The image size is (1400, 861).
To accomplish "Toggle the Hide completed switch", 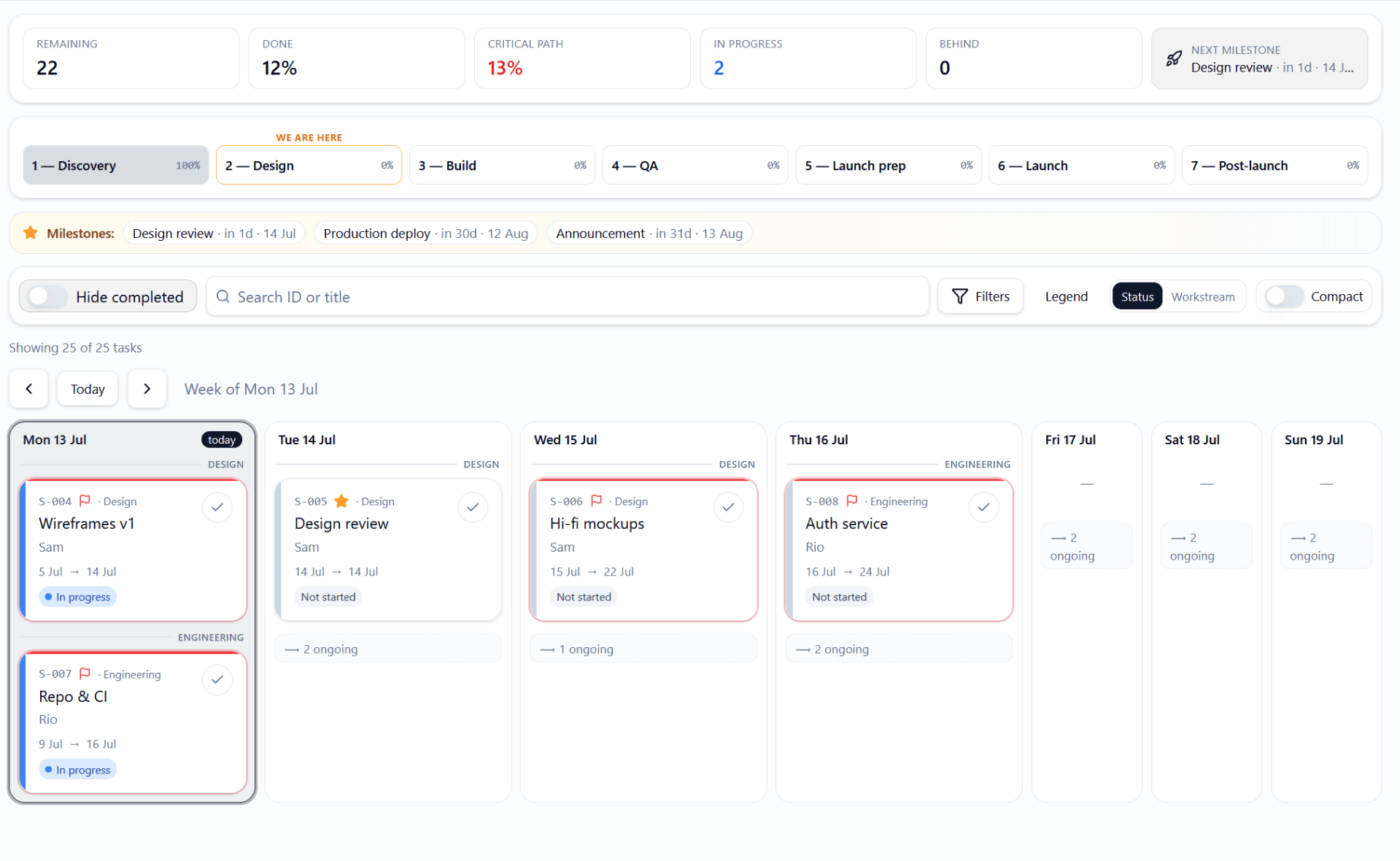I will click(47, 296).
